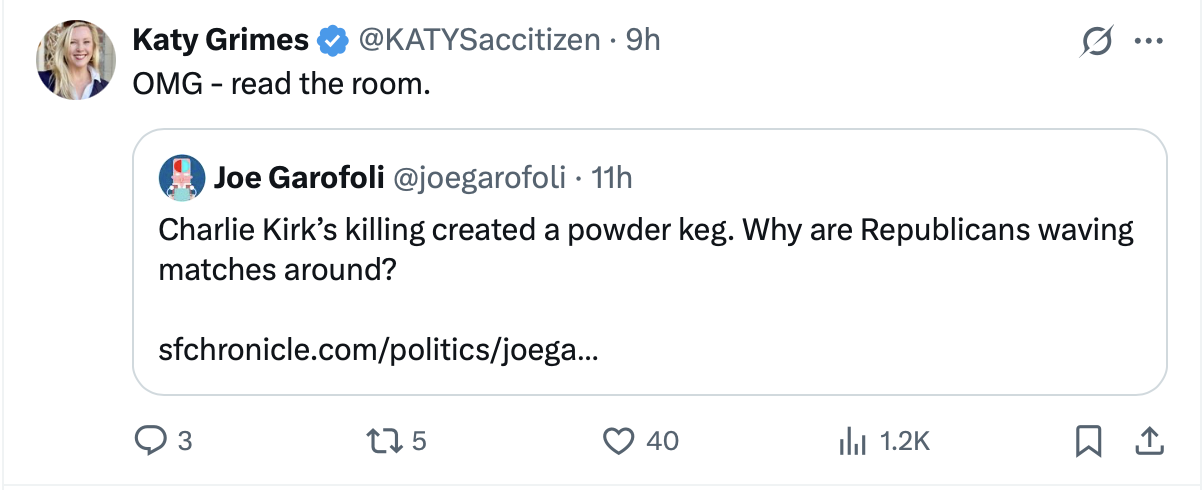Open the sfchronicle.com article link
Viewport: 1202px width, 490px height.
[378, 351]
